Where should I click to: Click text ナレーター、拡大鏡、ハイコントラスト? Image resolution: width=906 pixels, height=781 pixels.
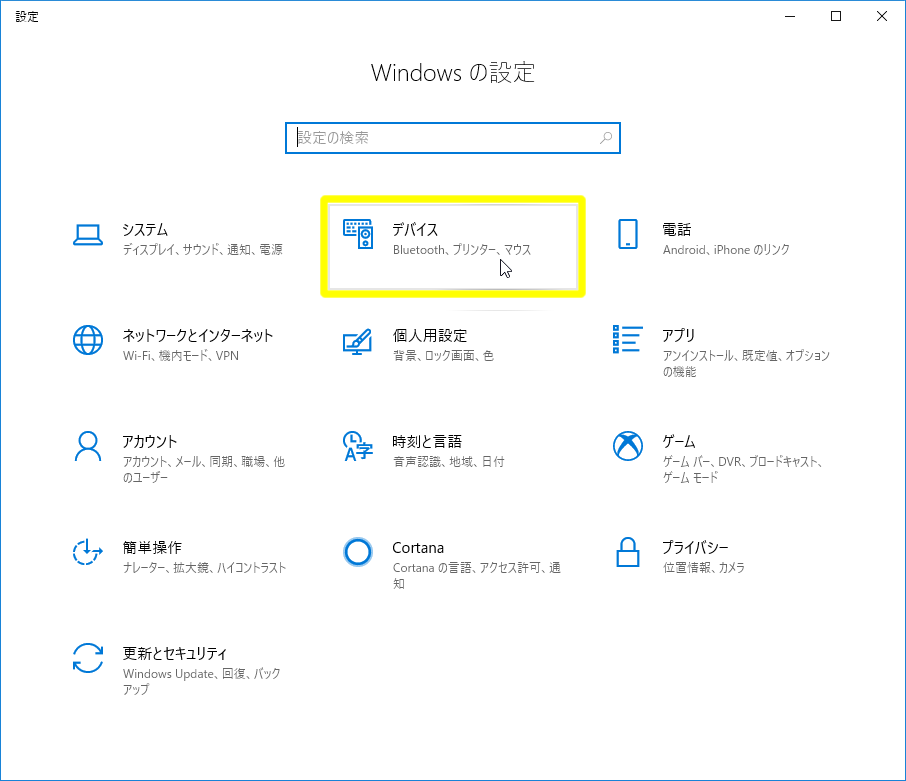205,568
